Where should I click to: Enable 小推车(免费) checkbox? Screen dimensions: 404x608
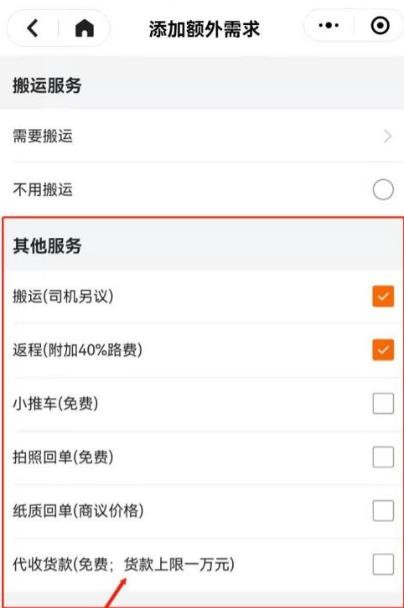(x=383, y=403)
